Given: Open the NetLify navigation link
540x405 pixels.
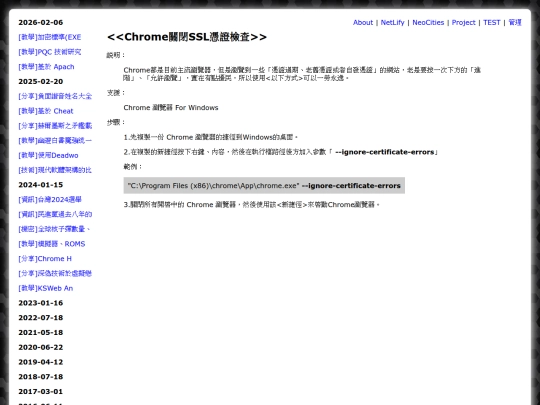Looking at the screenshot, I should tap(392, 22).
